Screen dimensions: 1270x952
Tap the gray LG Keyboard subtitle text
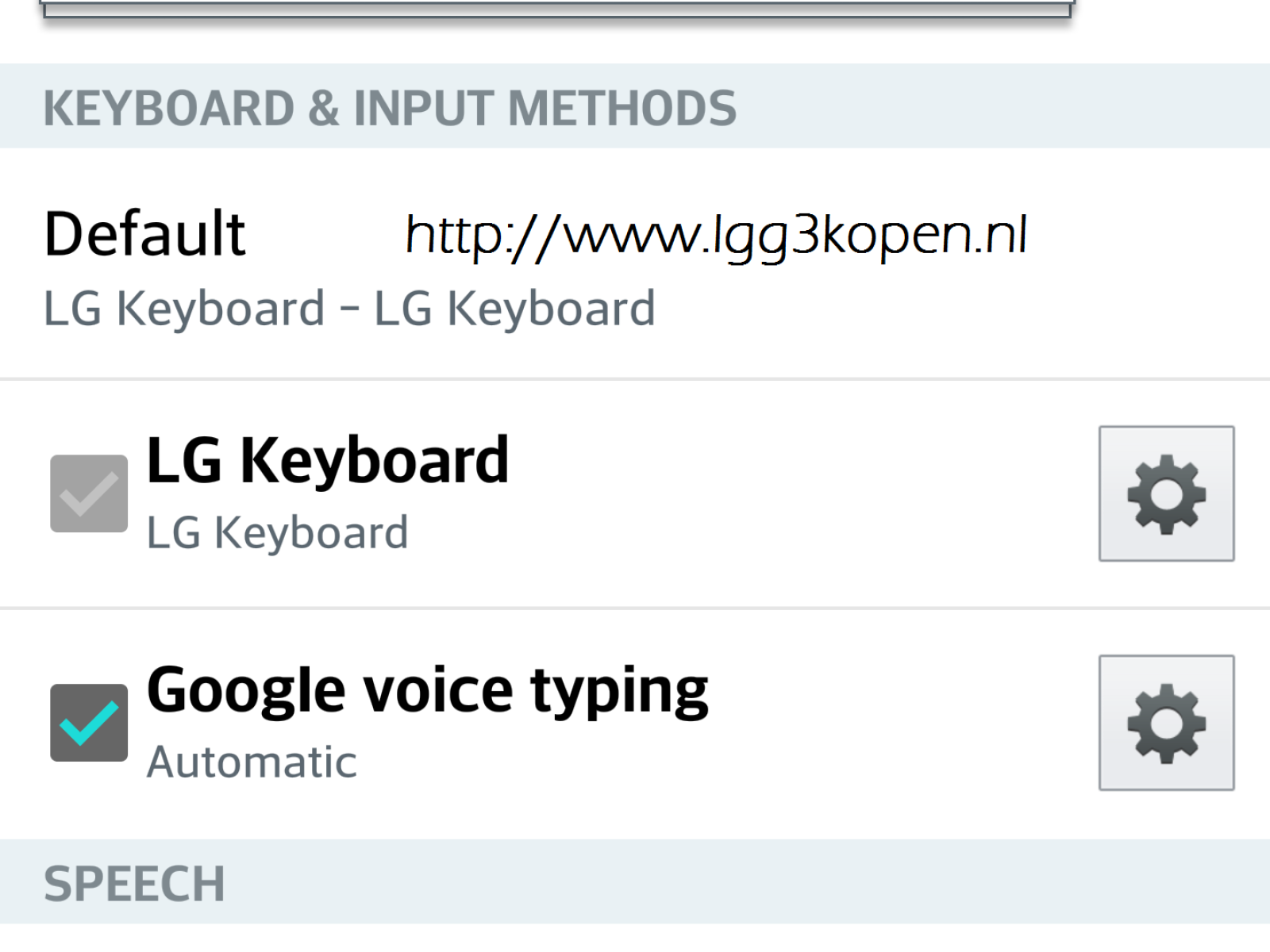(x=278, y=533)
